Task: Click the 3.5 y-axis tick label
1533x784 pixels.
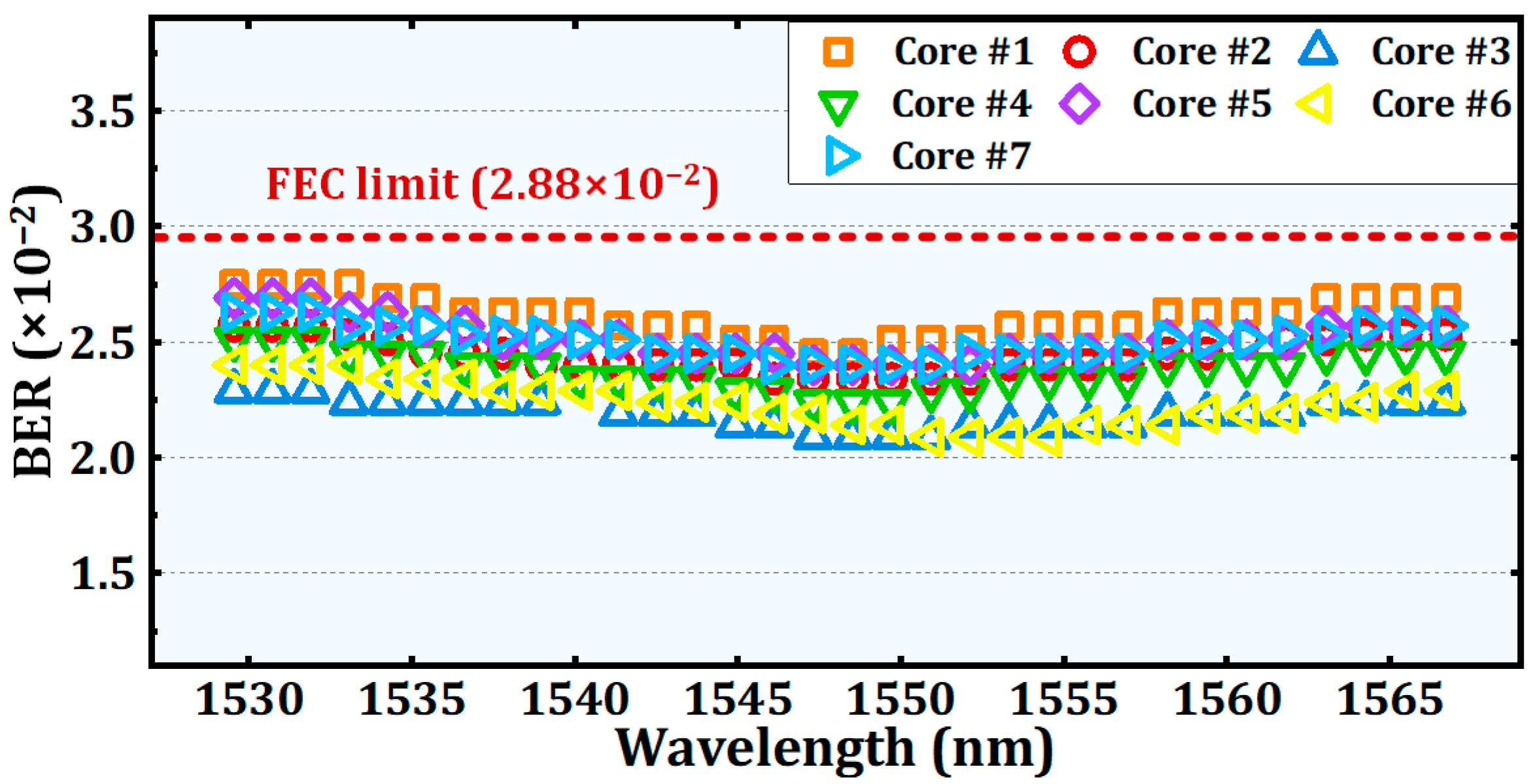Action: pyautogui.click(x=102, y=112)
